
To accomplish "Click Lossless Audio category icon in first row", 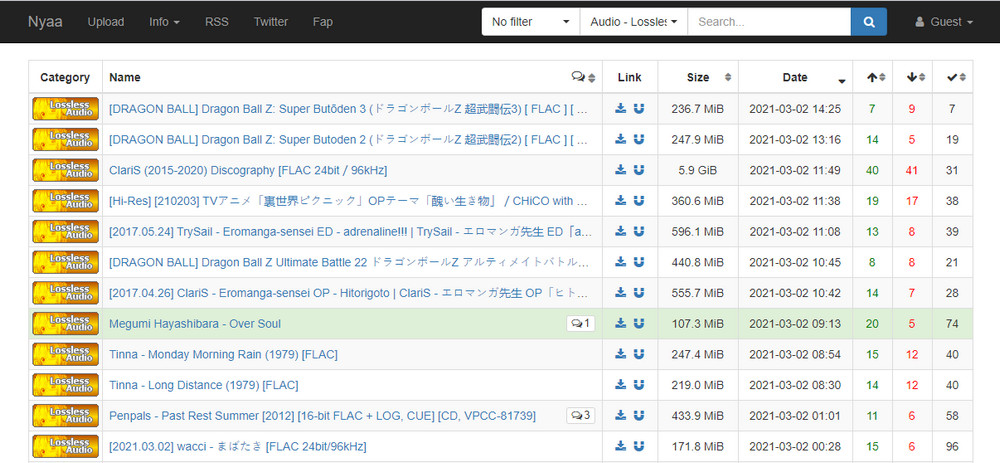I will click(x=65, y=109).
